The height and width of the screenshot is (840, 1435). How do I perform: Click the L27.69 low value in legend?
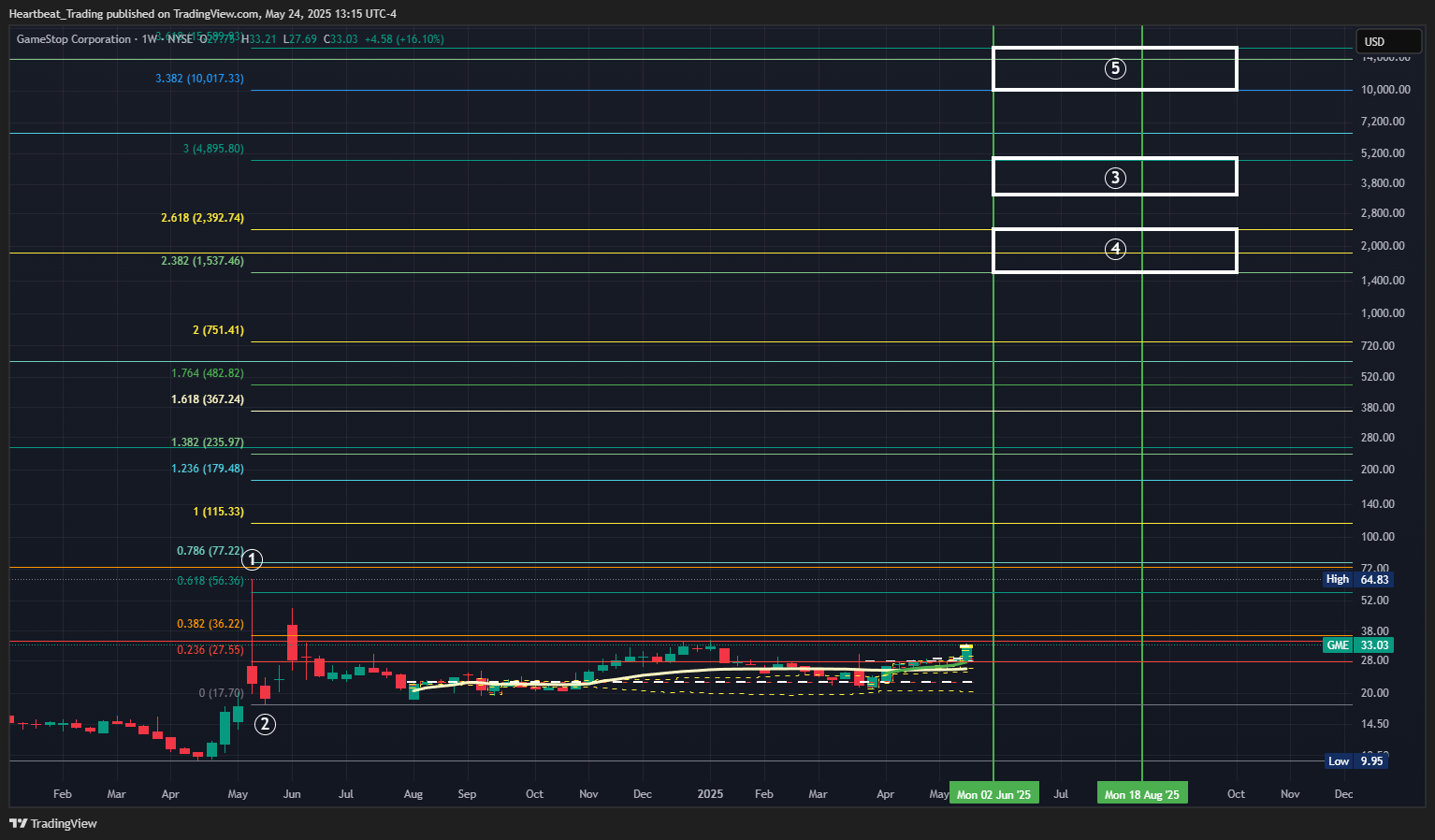[300, 39]
